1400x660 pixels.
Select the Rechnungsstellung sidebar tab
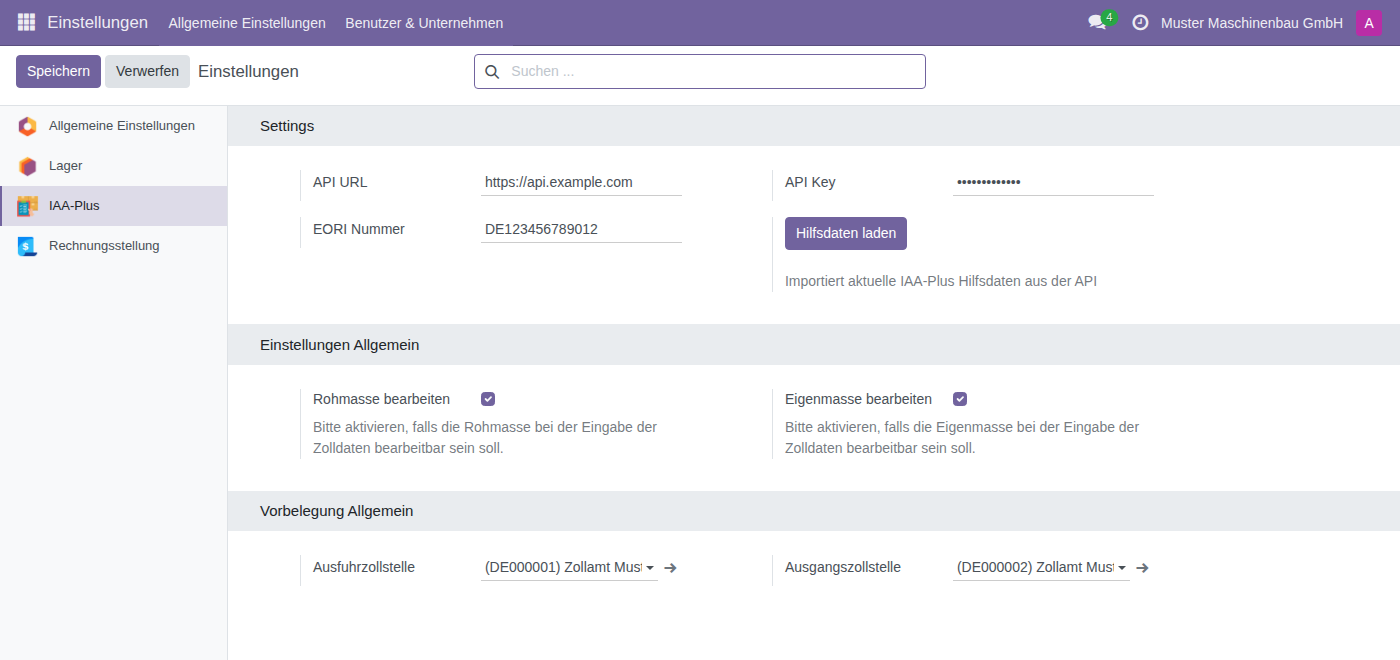pyautogui.click(x=114, y=246)
